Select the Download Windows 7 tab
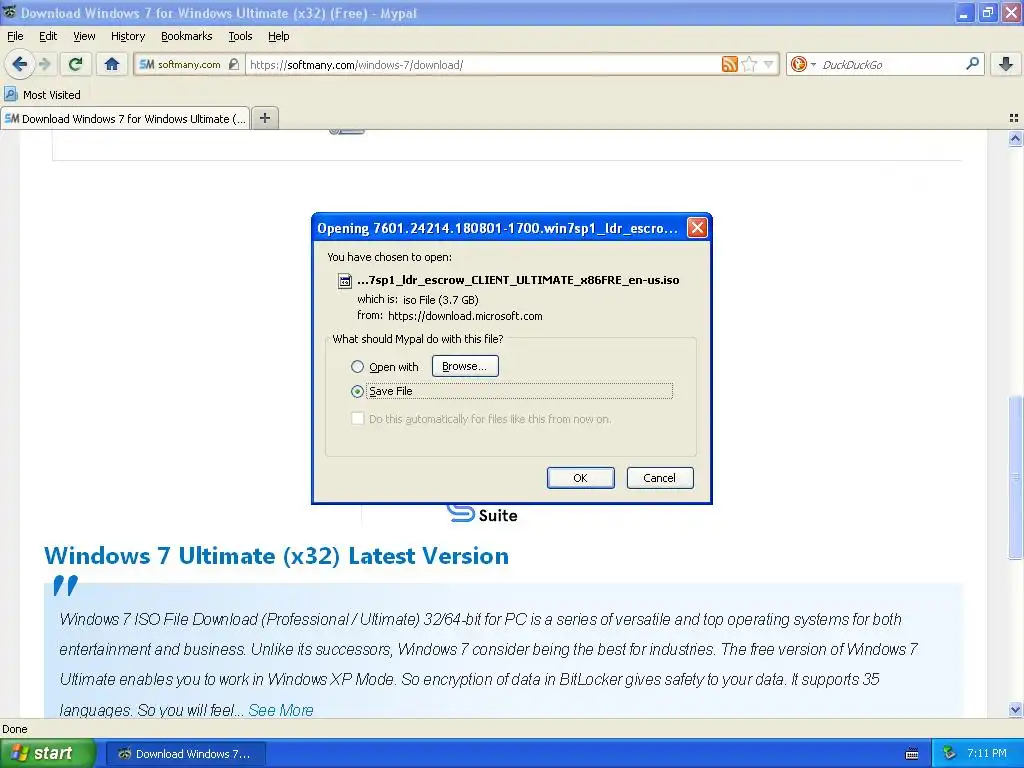Image resolution: width=1024 pixels, height=768 pixels. [125, 118]
